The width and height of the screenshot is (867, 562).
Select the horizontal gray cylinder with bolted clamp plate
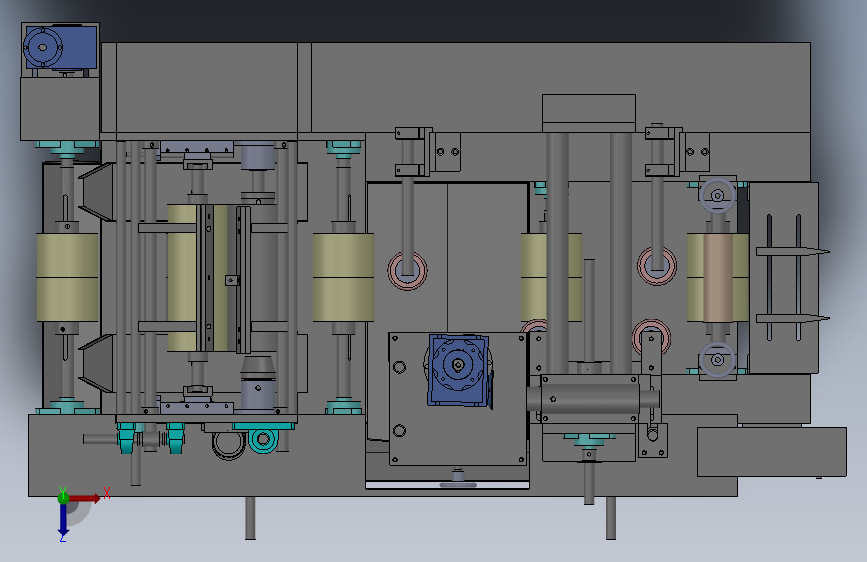click(x=593, y=398)
